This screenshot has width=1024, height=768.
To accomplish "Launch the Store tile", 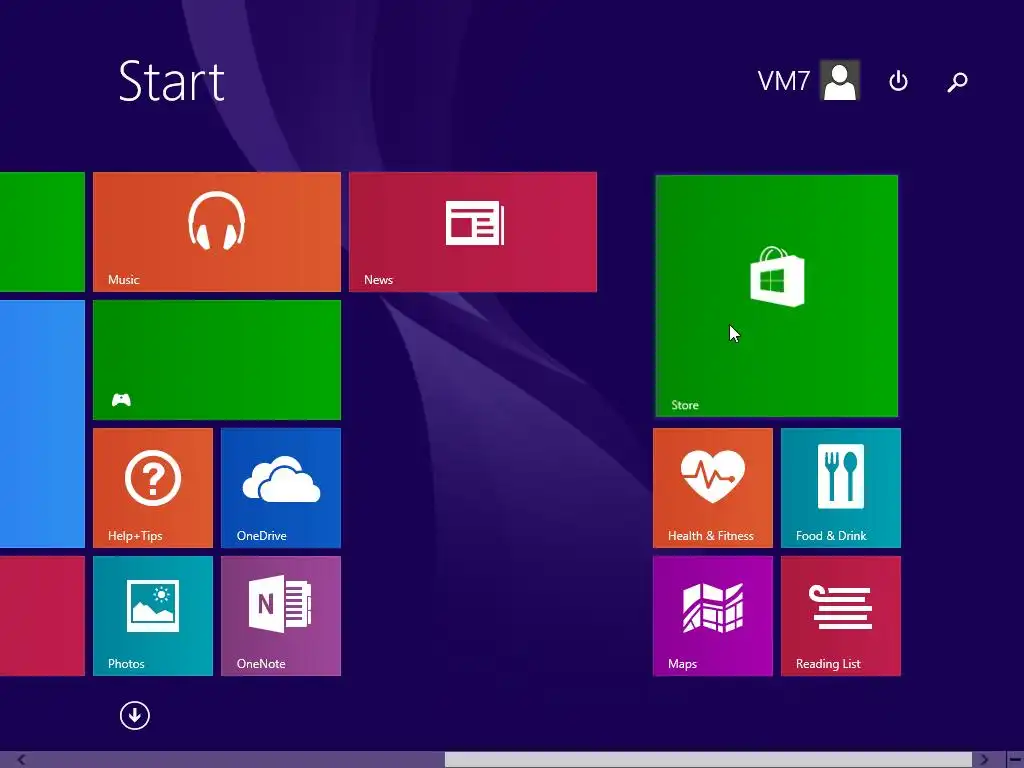I will pyautogui.click(x=776, y=296).
